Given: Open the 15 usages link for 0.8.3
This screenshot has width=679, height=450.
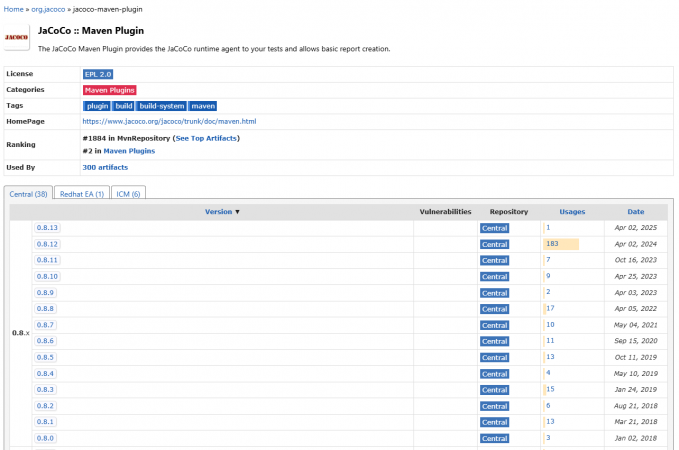Looking at the screenshot, I should pos(550,389).
